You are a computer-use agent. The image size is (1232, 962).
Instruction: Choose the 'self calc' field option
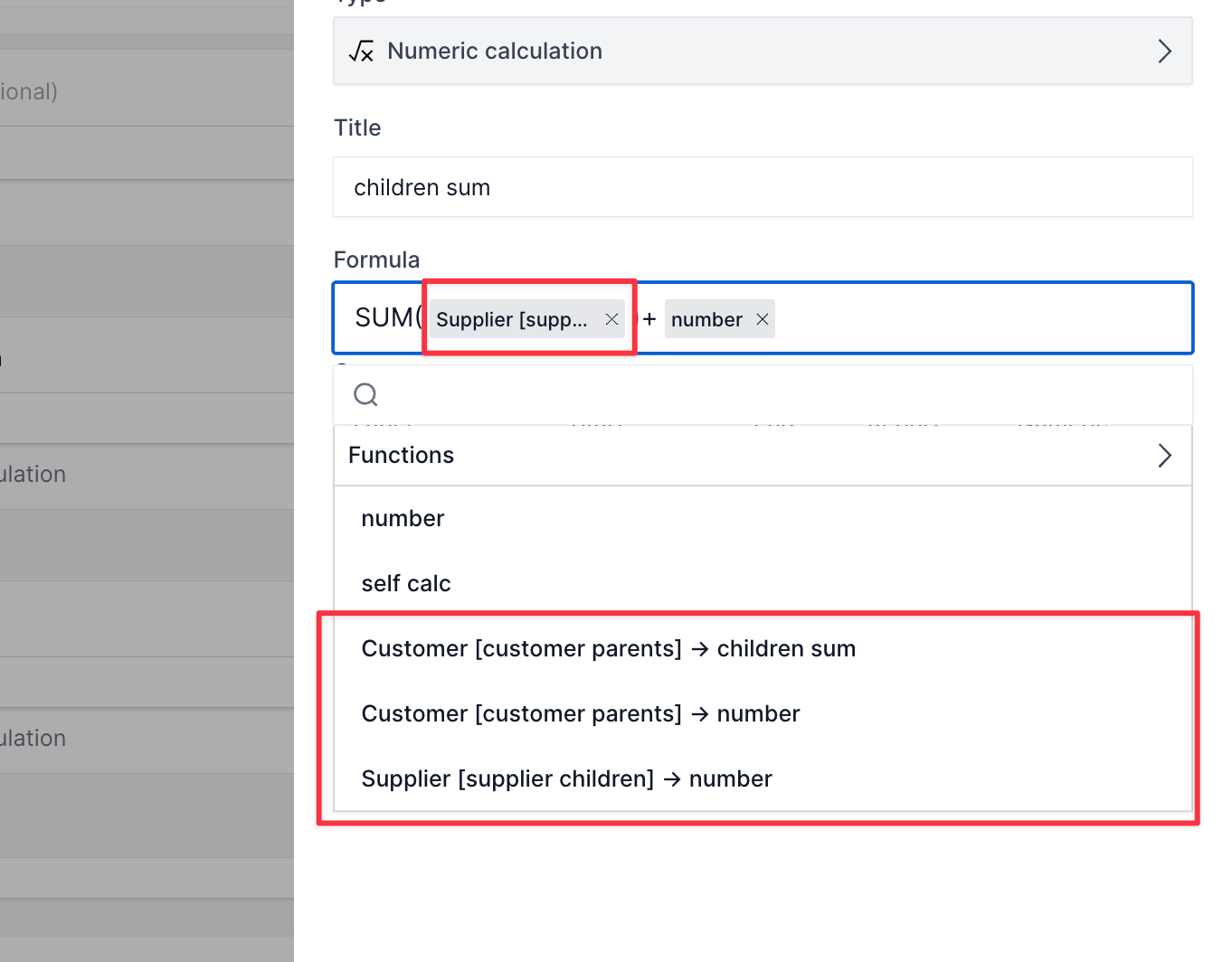coord(406,584)
